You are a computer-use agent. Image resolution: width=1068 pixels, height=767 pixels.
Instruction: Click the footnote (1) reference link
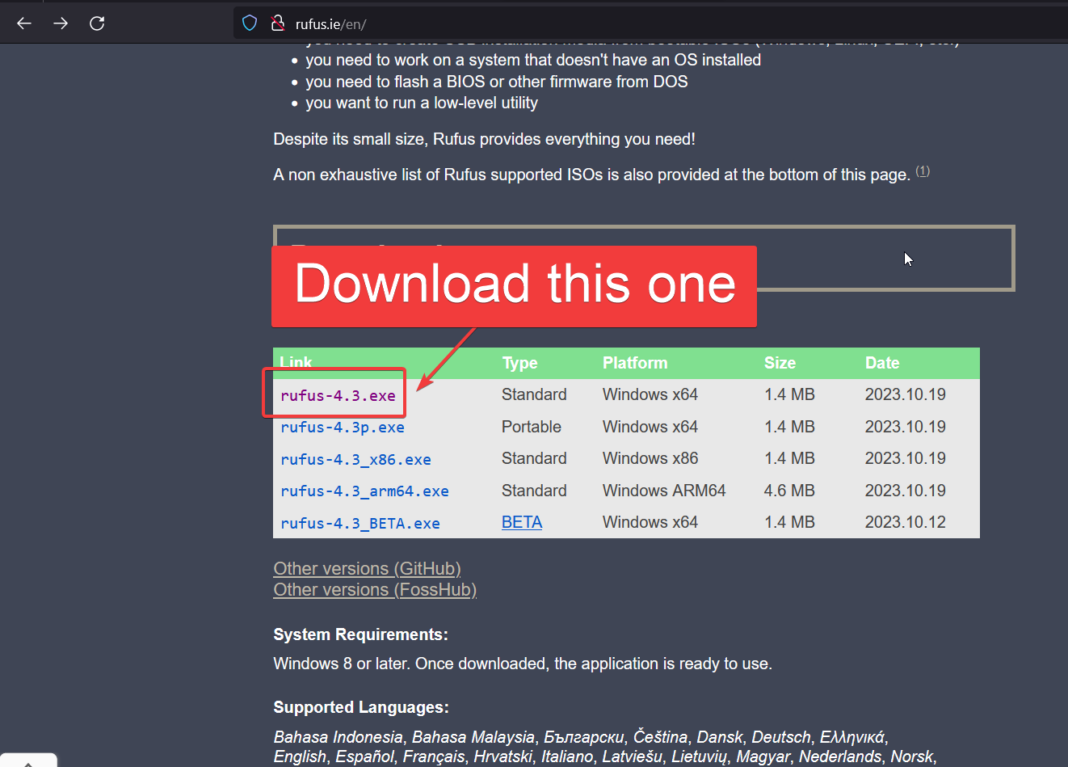click(922, 171)
